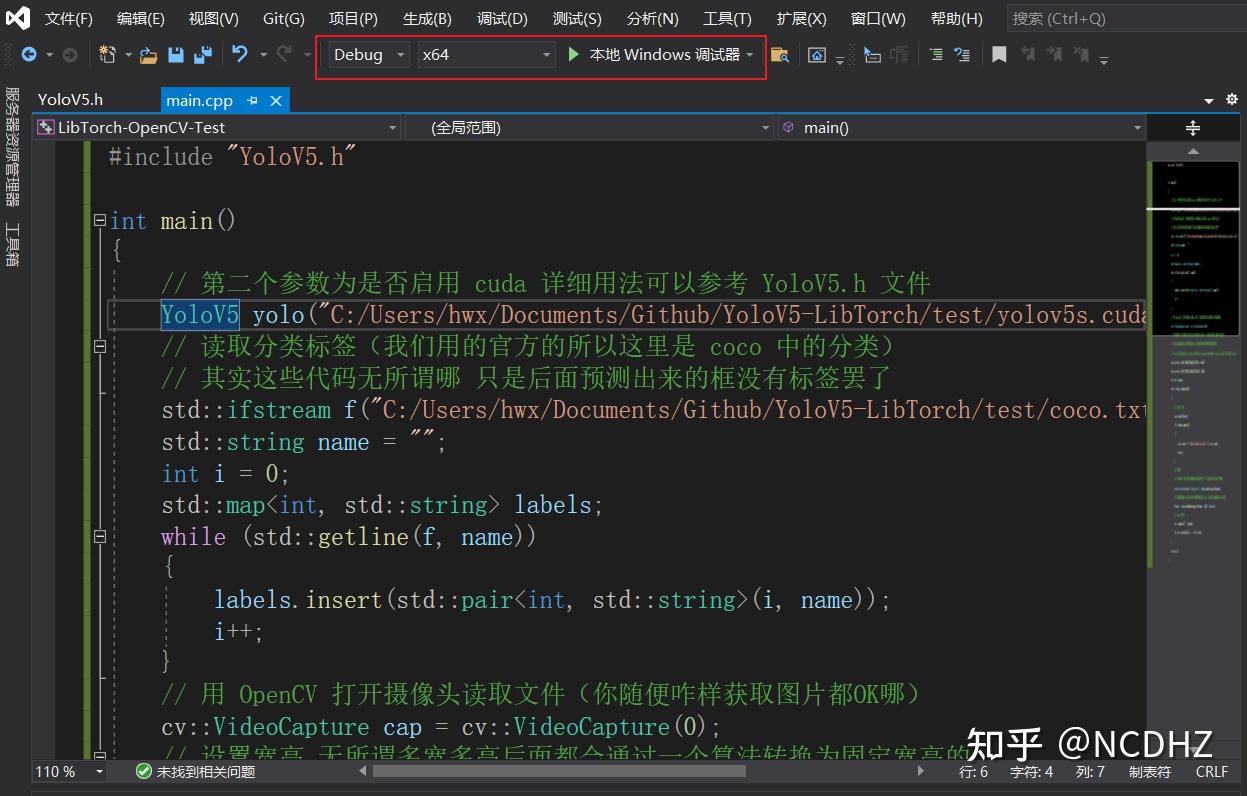Toggle a bookmark on the current line

point(998,54)
